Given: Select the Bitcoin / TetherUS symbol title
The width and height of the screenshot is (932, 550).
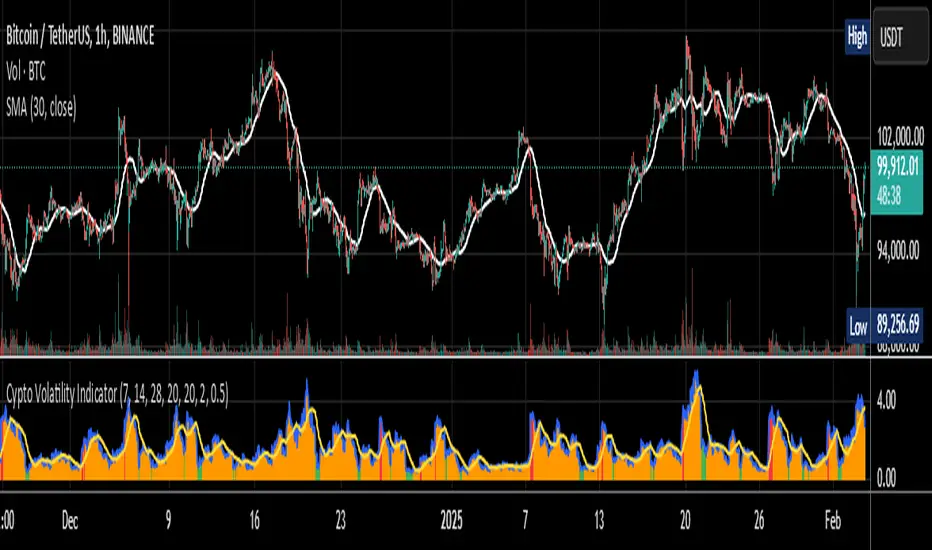Looking at the screenshot, I should point(80,36).
